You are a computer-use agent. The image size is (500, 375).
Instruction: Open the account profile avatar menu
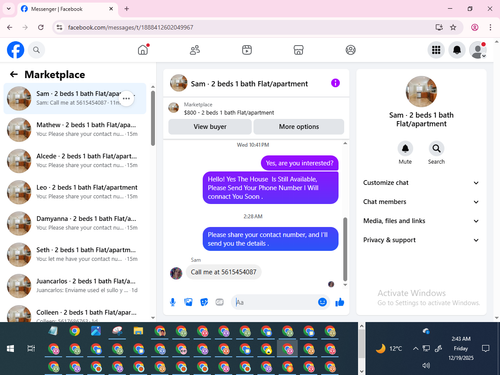point(478,50)
